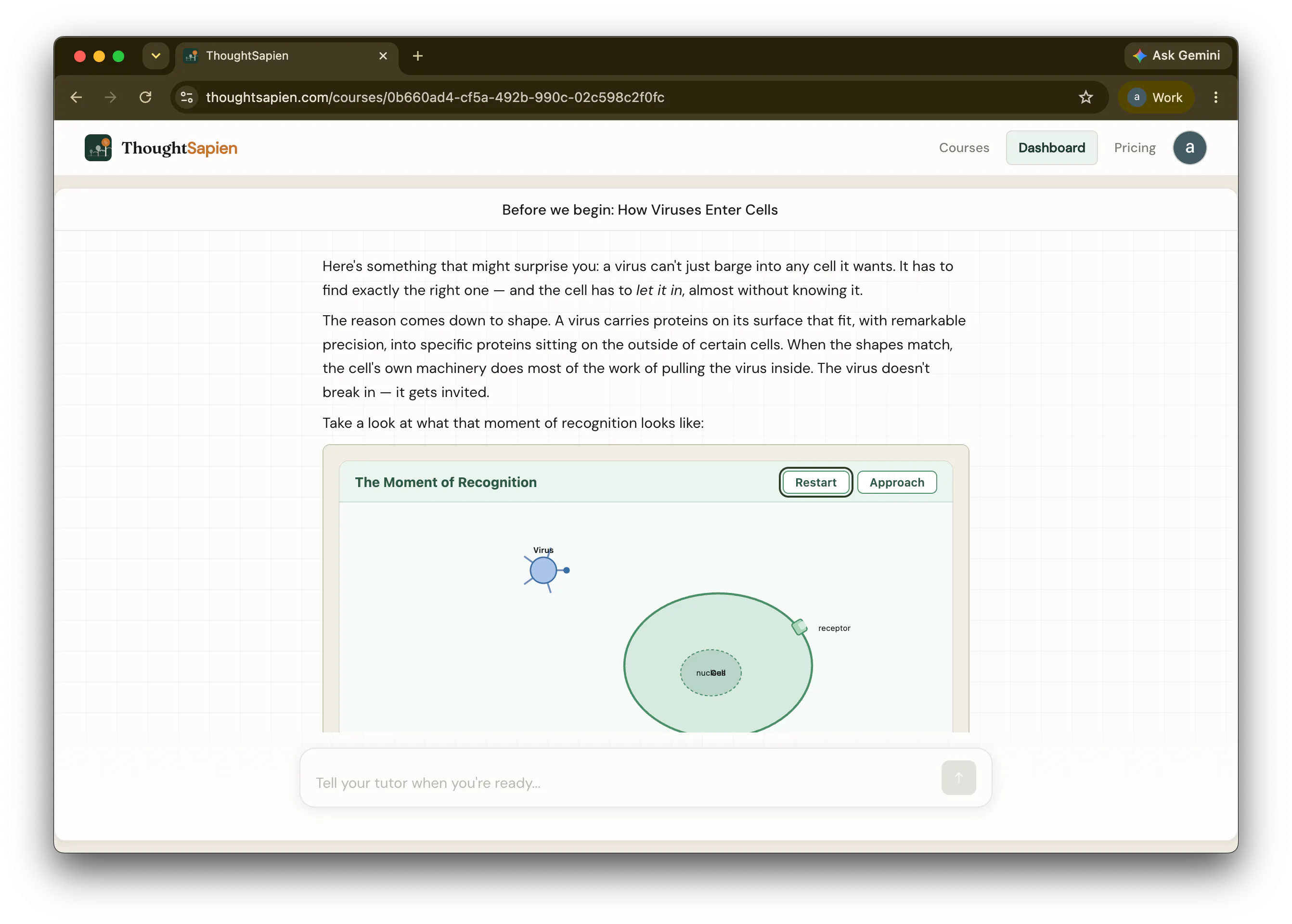This screenshot has width=1292, height=924.
Task: Click the cell nucleus in the diagram
Action: pos(711,672)
